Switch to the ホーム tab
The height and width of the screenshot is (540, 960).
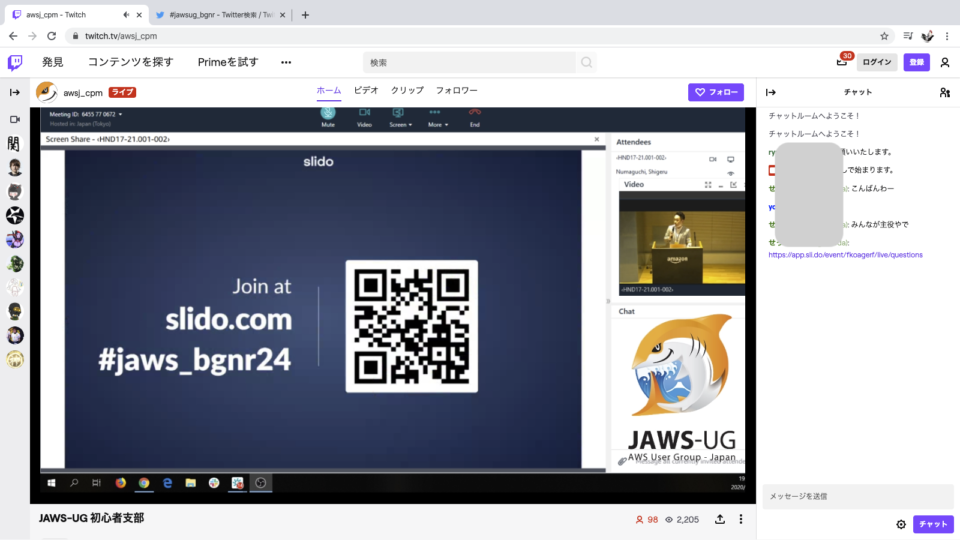[329, 91]
